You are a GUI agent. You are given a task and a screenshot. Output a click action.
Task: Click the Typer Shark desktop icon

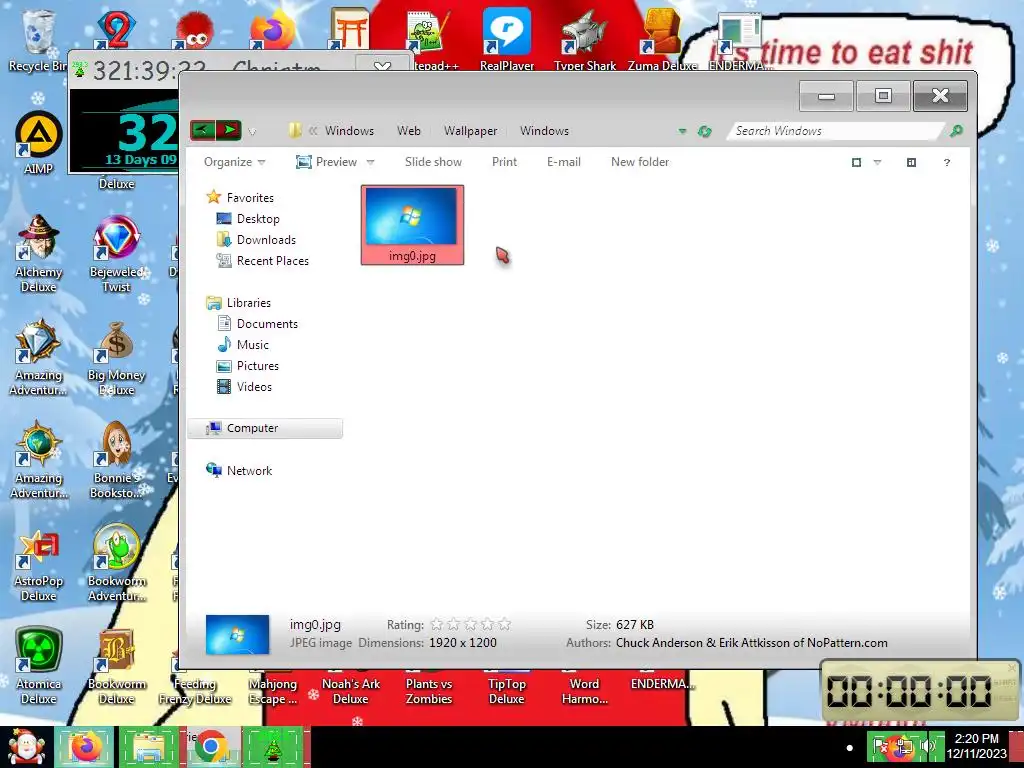click(x=584, y=40)
